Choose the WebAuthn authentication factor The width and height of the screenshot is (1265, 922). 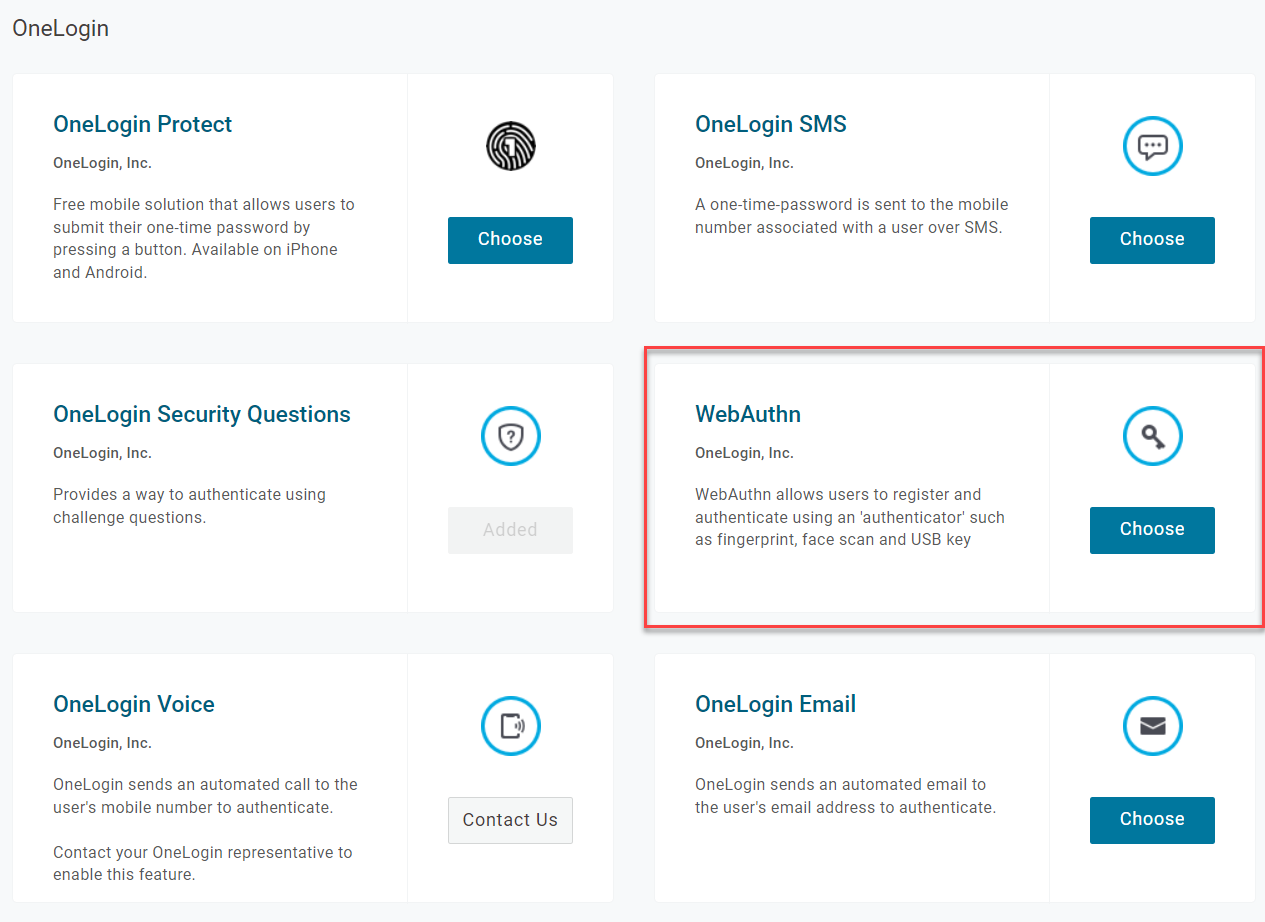[1152, 530]
